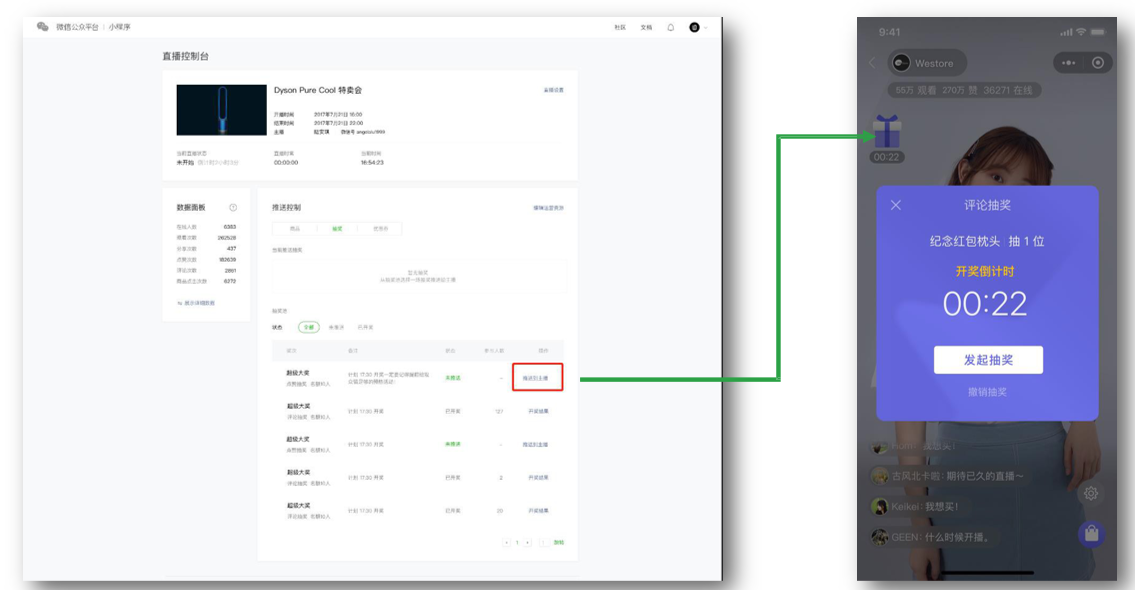The width and height of the screenshot is (1135, 590).
Task: Go back using the left chevron
Action: (x=872, y=63)
